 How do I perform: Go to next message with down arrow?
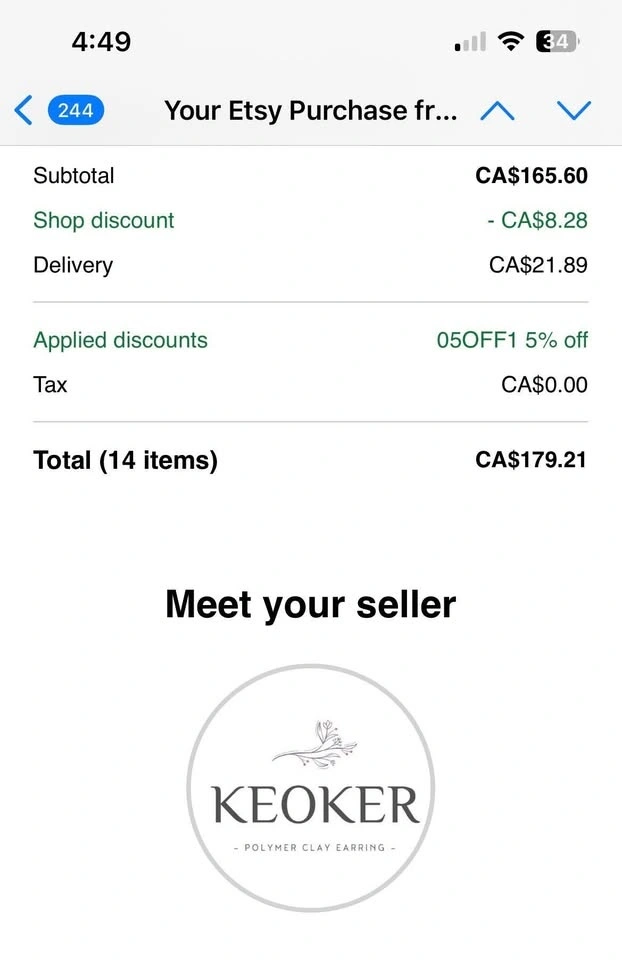pyautogui.click(x=574, y=110)
